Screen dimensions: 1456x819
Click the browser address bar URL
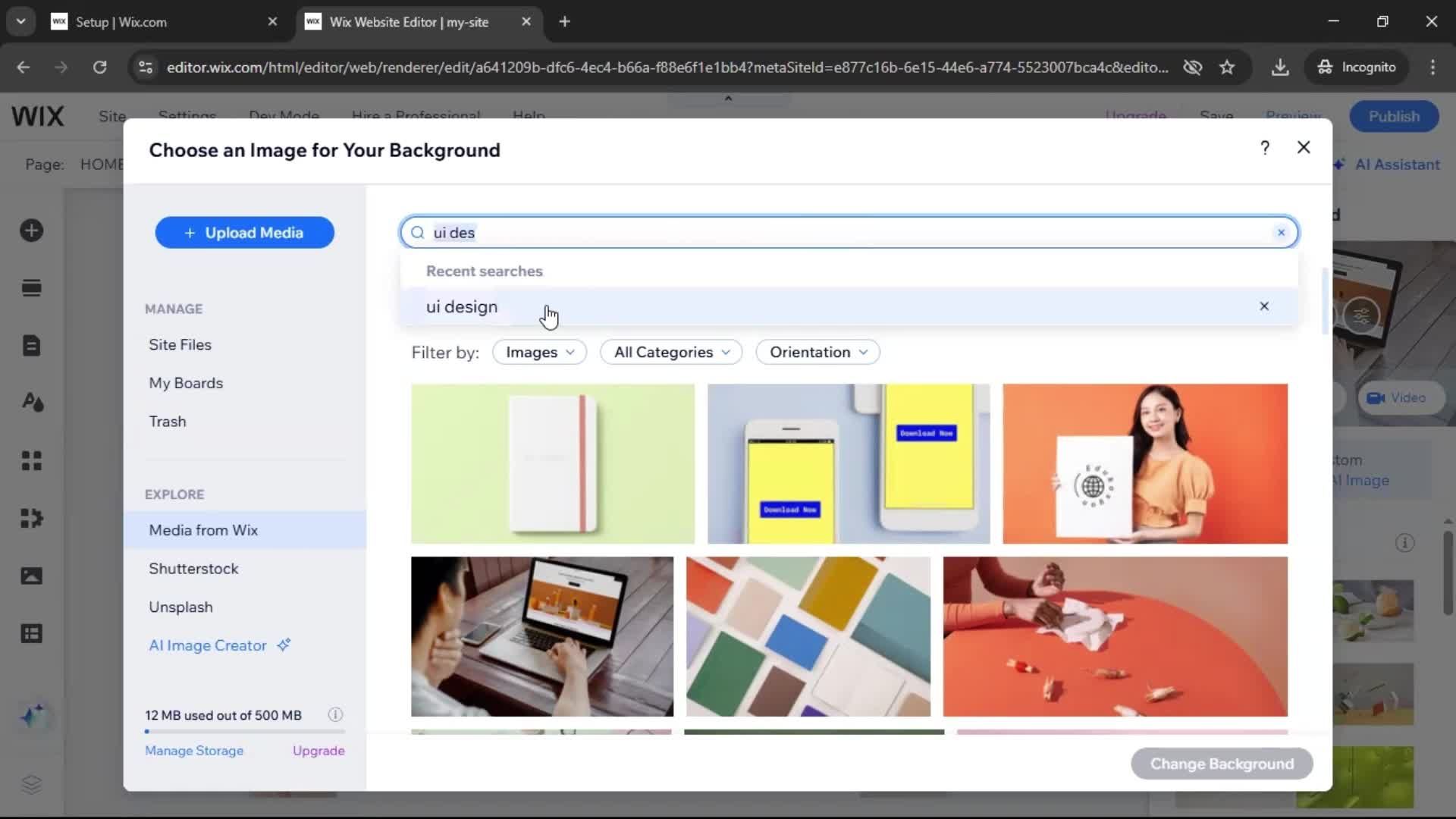(667, 67)
